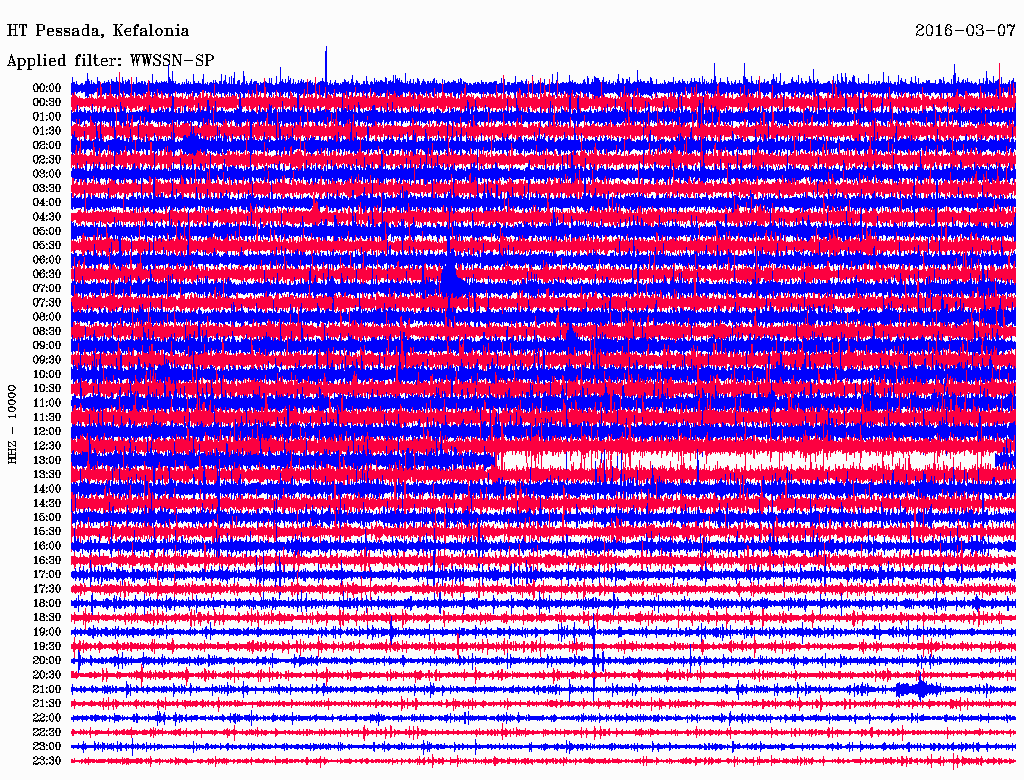The image size is (1024, 780).
Task: Select the 23:30 time label
Action: pos(47,761)
